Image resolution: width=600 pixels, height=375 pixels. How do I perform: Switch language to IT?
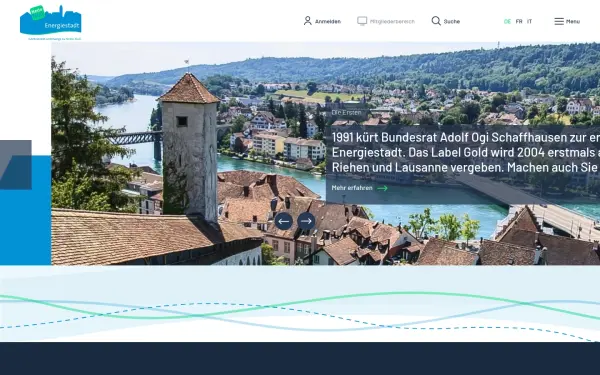pos(530,21)
